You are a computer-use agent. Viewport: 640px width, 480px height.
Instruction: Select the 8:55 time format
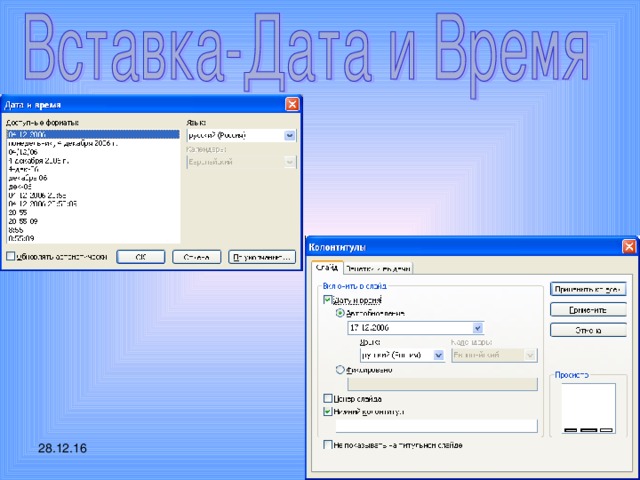pos(93,230)
